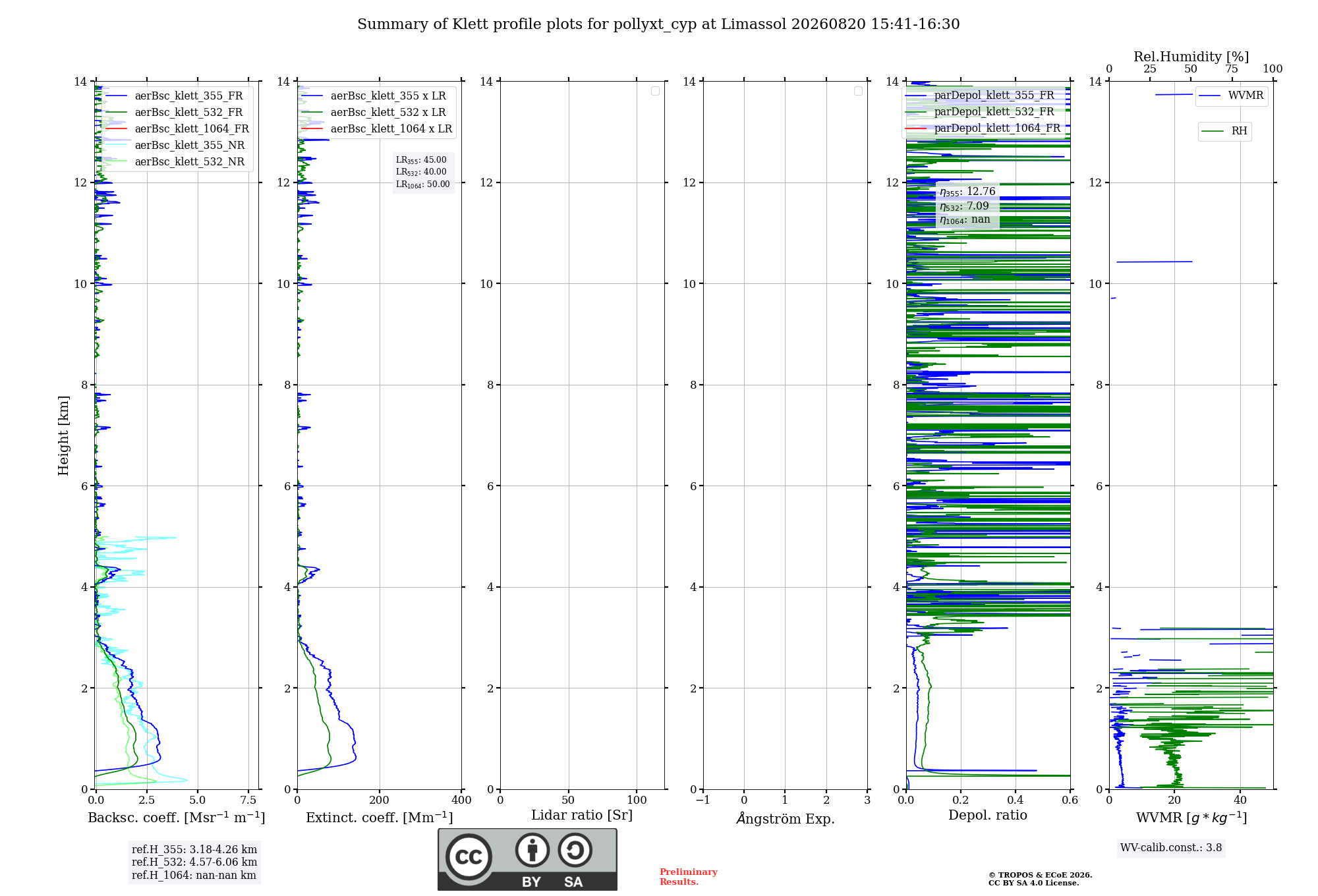Click ref.H_1064: nan-nan km text
This screenshot has width=1318, height=896.
click(x=194, y=876)
